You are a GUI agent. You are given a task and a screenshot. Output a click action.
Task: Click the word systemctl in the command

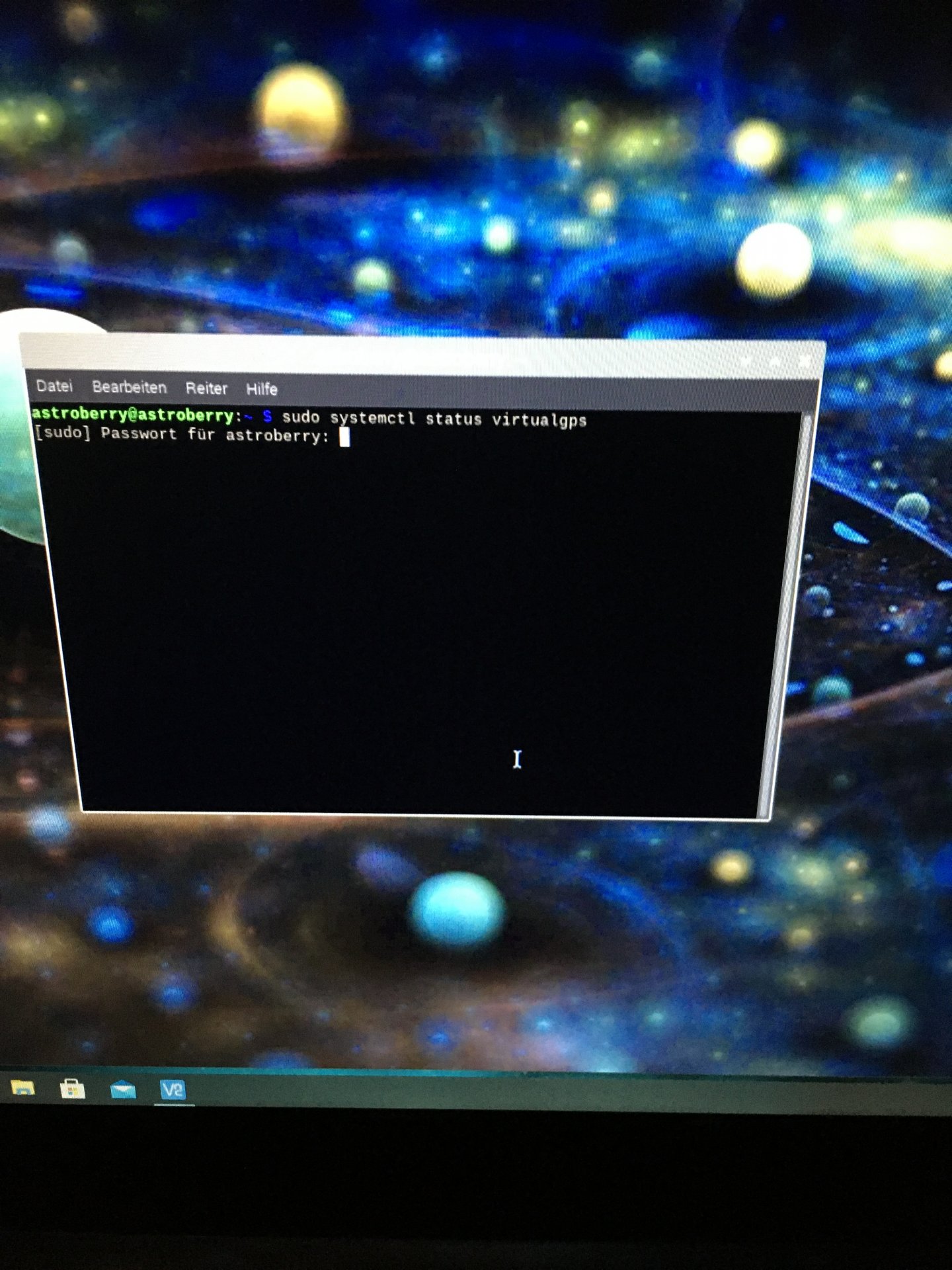tap(373, 418)
